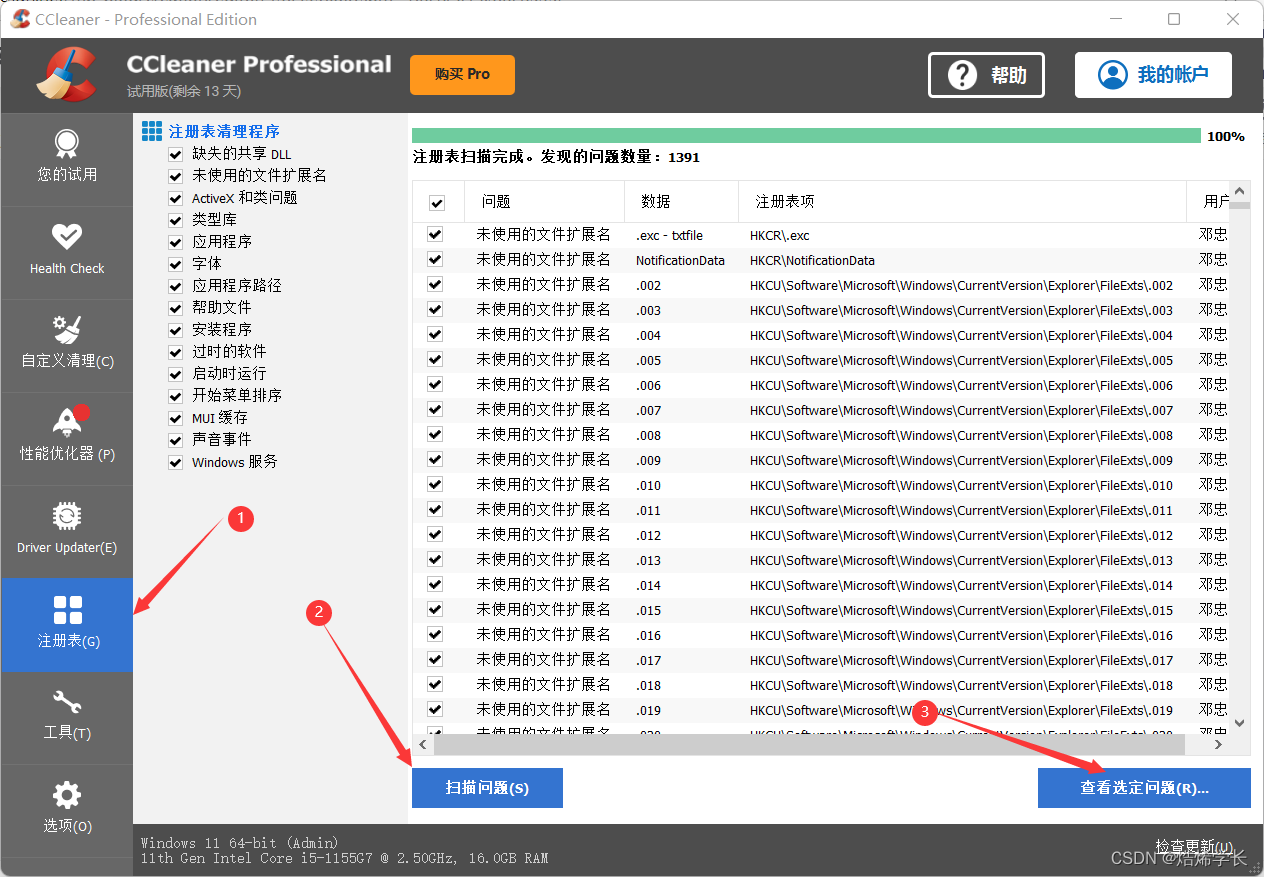Uncheck the row with data .010
Image resolution: width=1264 pixels, height=877 pixels.
(435, 485)
